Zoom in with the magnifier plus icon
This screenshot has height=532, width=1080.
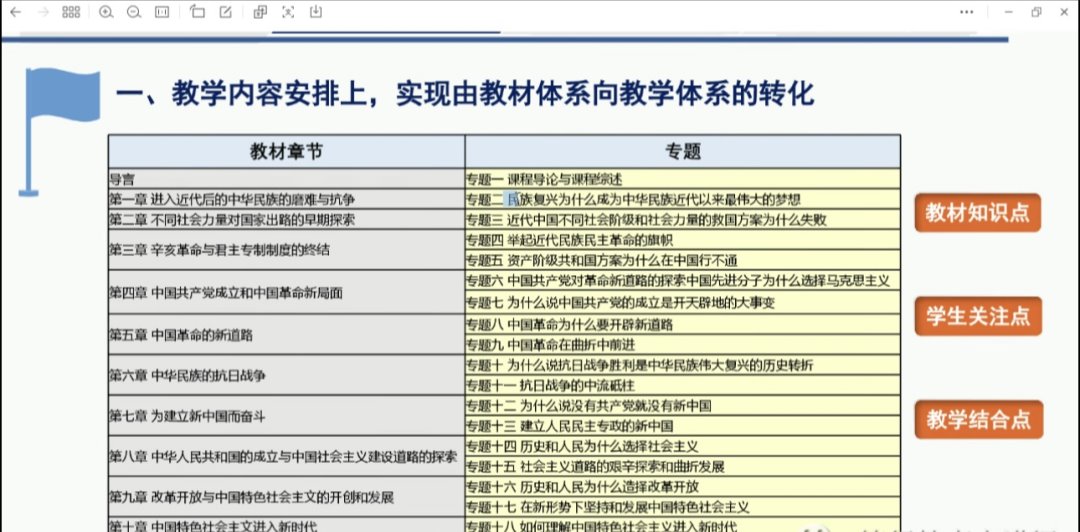pos(107,12)
